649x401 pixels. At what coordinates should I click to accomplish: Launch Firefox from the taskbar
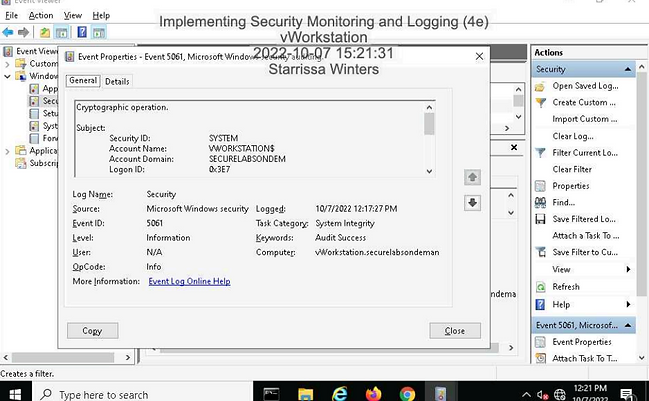pos(373,394)
